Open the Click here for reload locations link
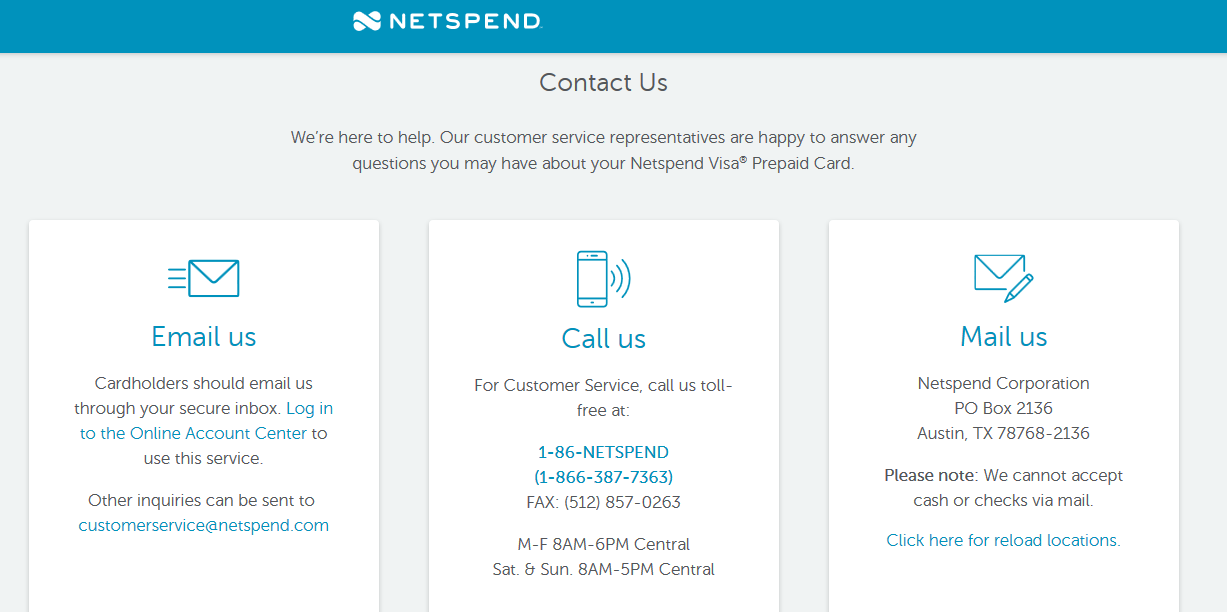Image resolution: width=1227 pixels, height=612 pixels. [1003, 540]
